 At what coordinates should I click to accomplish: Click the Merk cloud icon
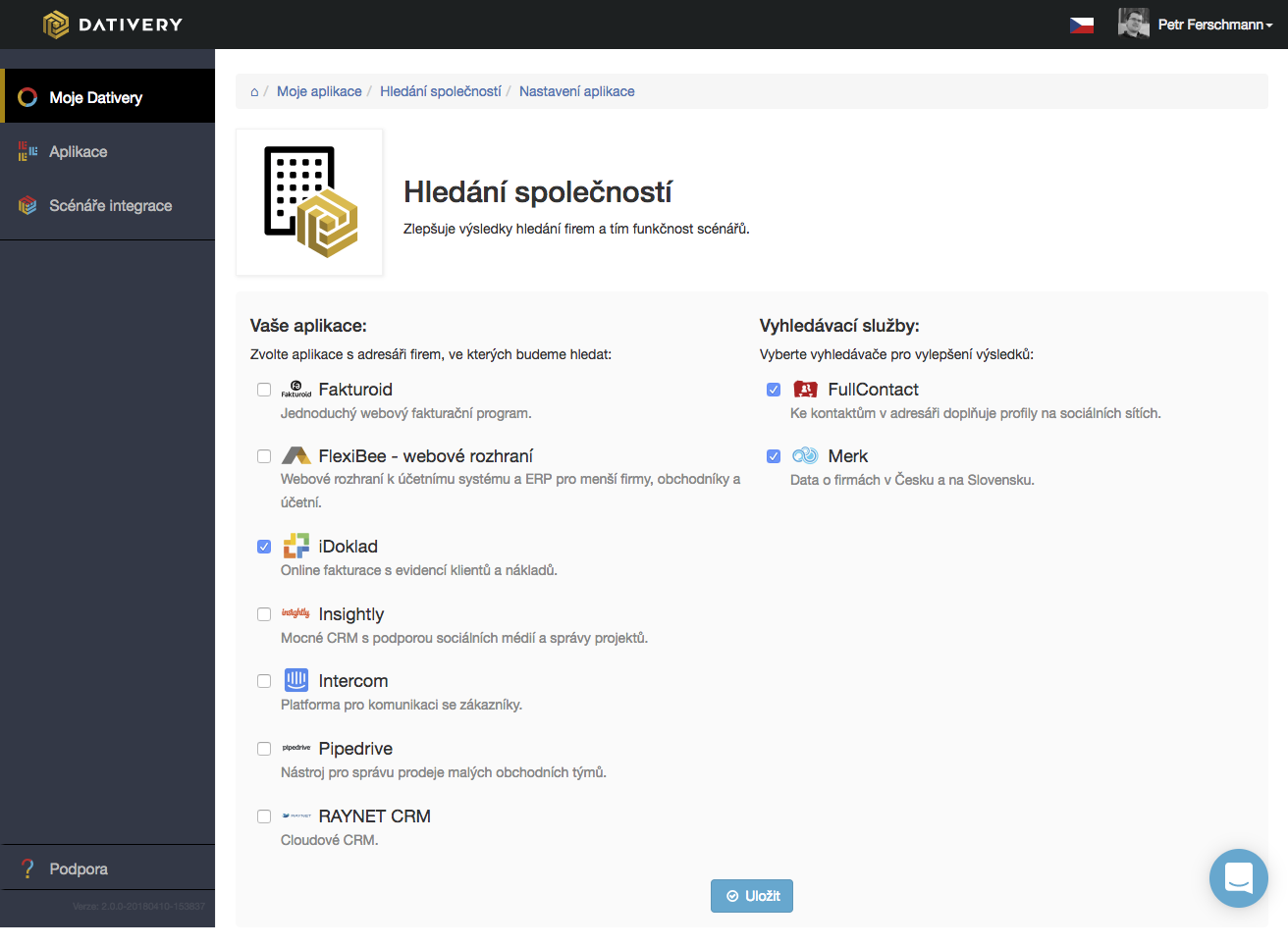pos(805,456)
